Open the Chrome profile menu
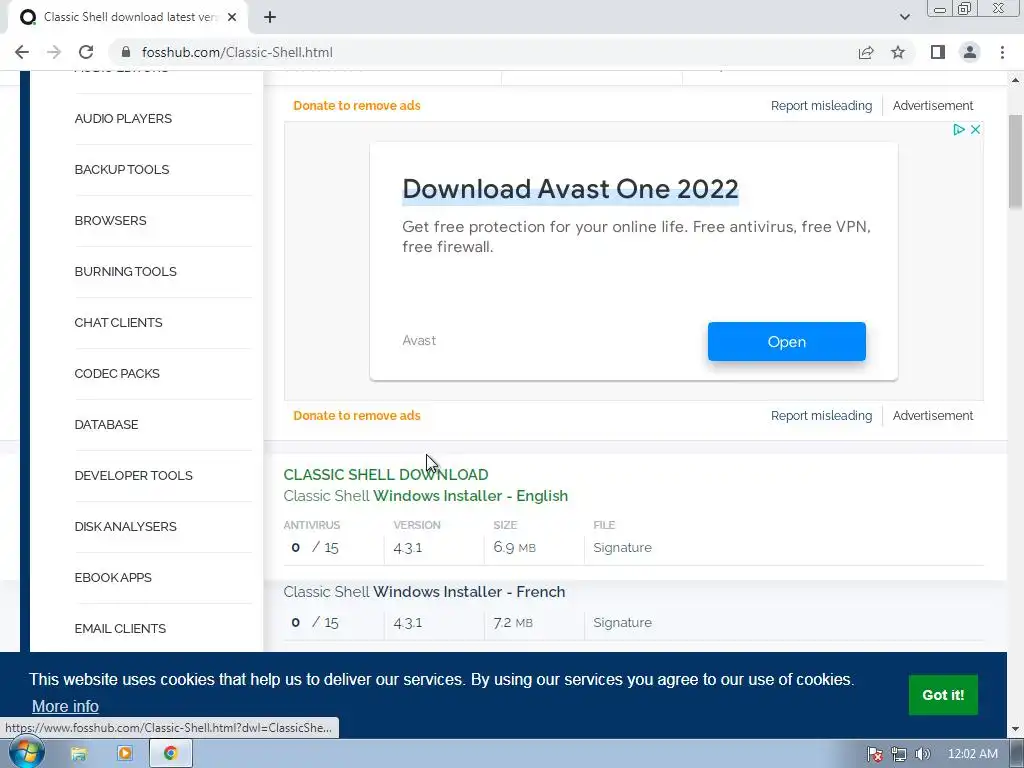 click(970, 52)
